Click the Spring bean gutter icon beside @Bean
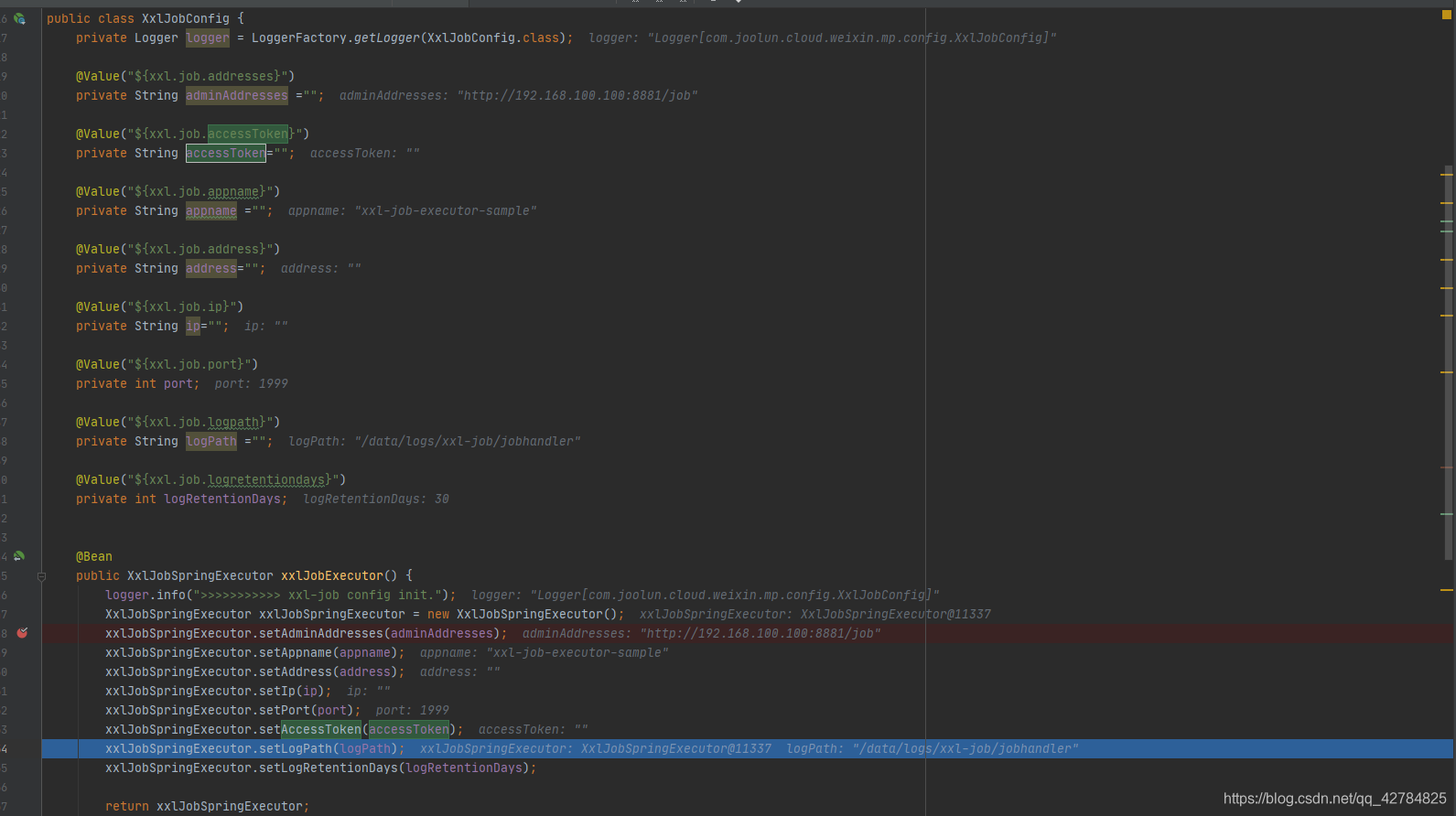Image resolution: width=1456 pixels, height=816 pixels. coord(19,556)
